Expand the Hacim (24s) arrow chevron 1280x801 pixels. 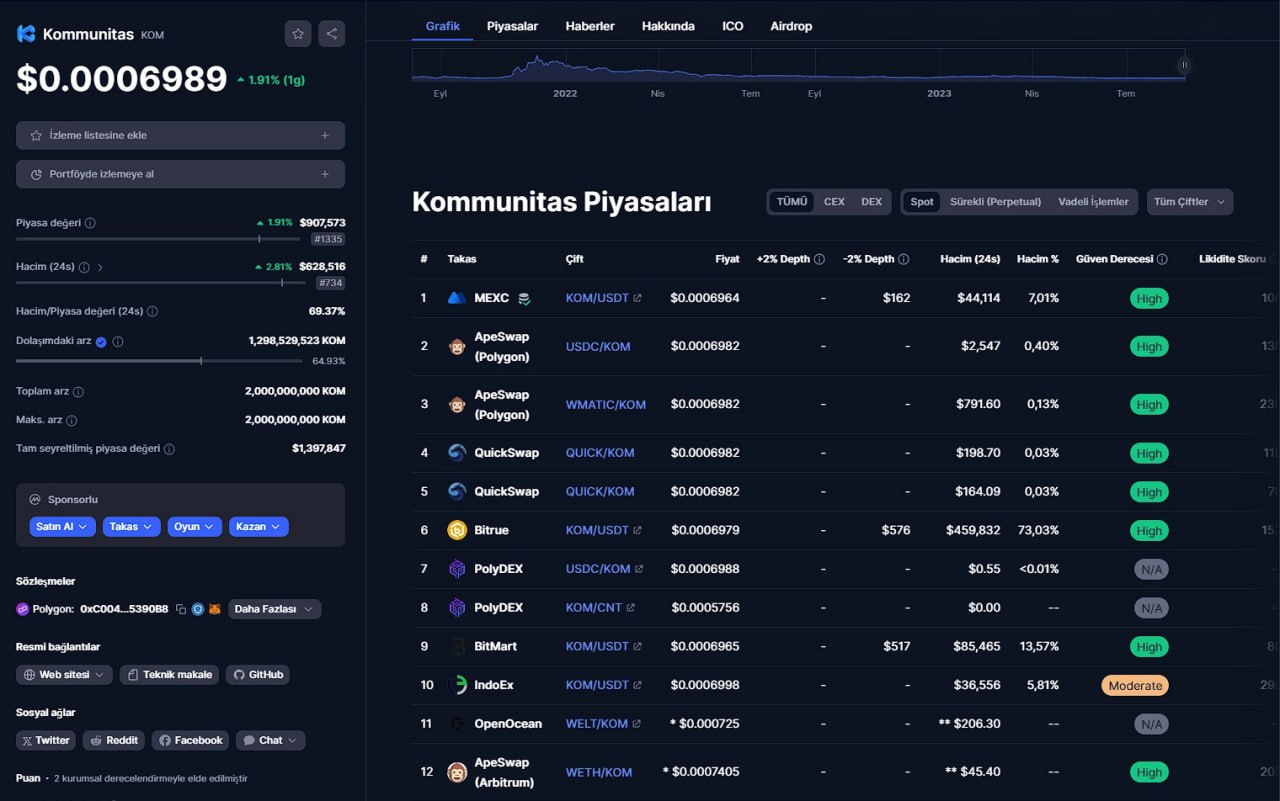[x=100, y=267]
